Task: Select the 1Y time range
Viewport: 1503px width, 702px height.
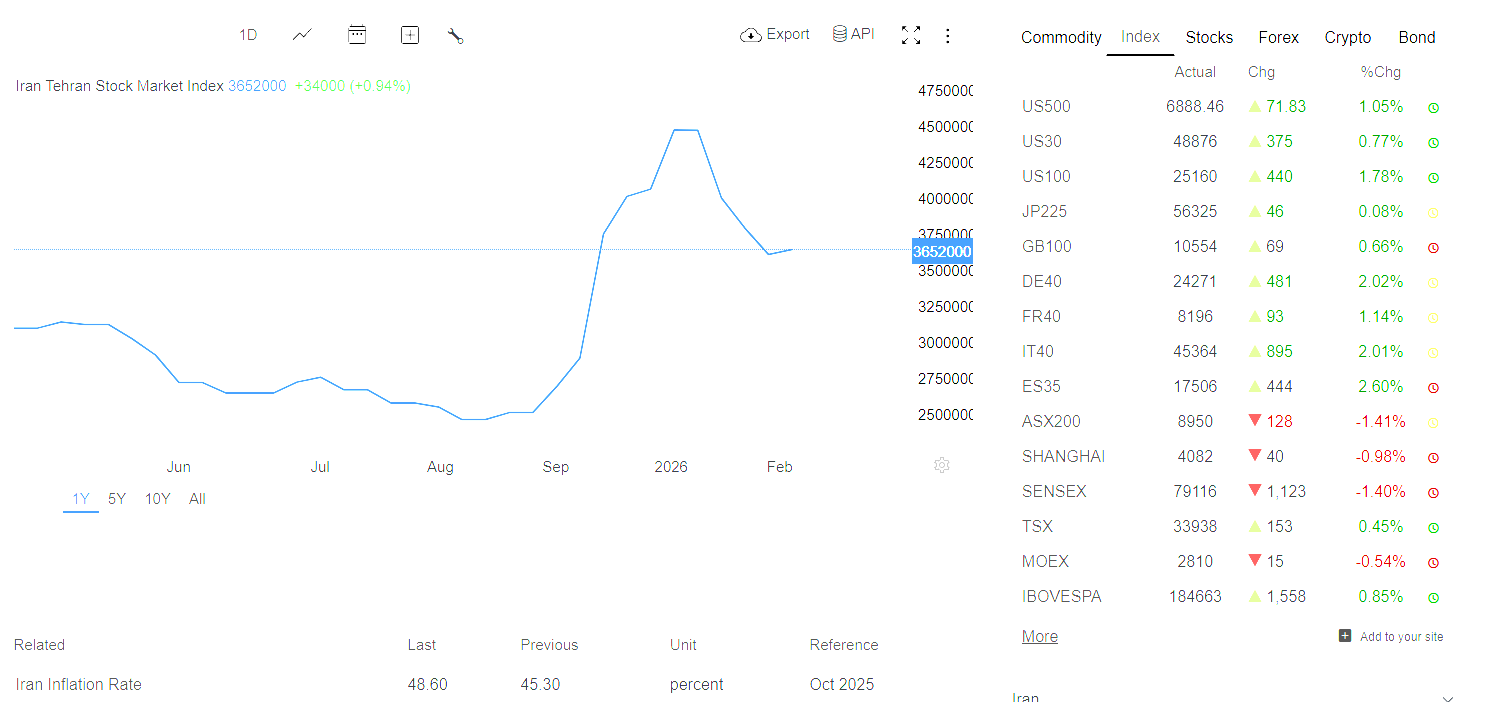Action: (x=81, y=499)
